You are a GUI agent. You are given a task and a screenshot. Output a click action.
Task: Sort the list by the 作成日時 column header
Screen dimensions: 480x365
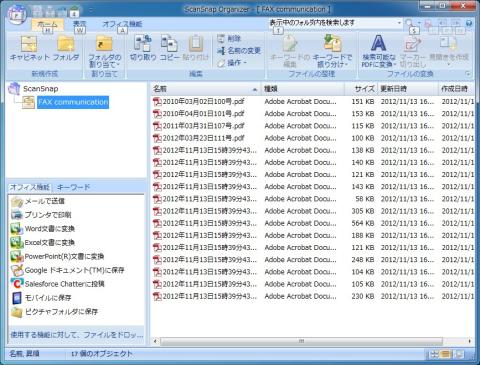(x=456, y=89)
